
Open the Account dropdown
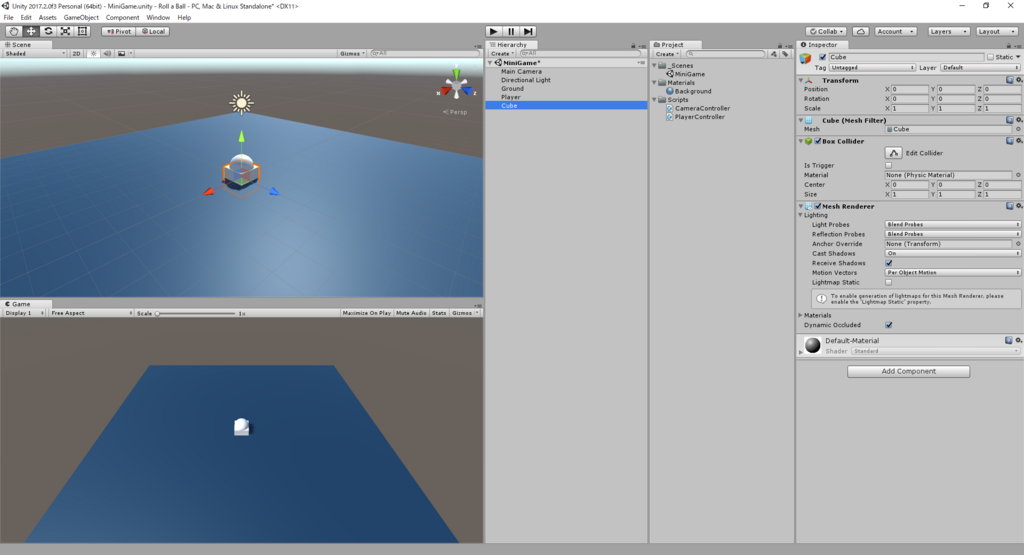pyautogui.click(x=895, y=31)
